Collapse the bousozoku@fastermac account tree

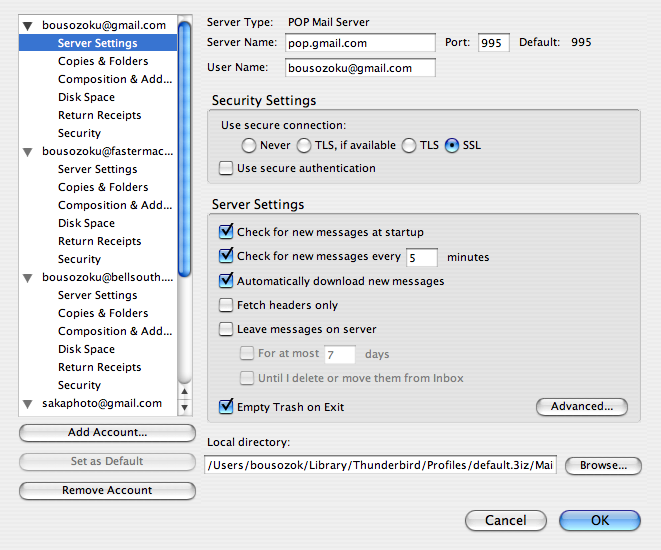(28, 152)
